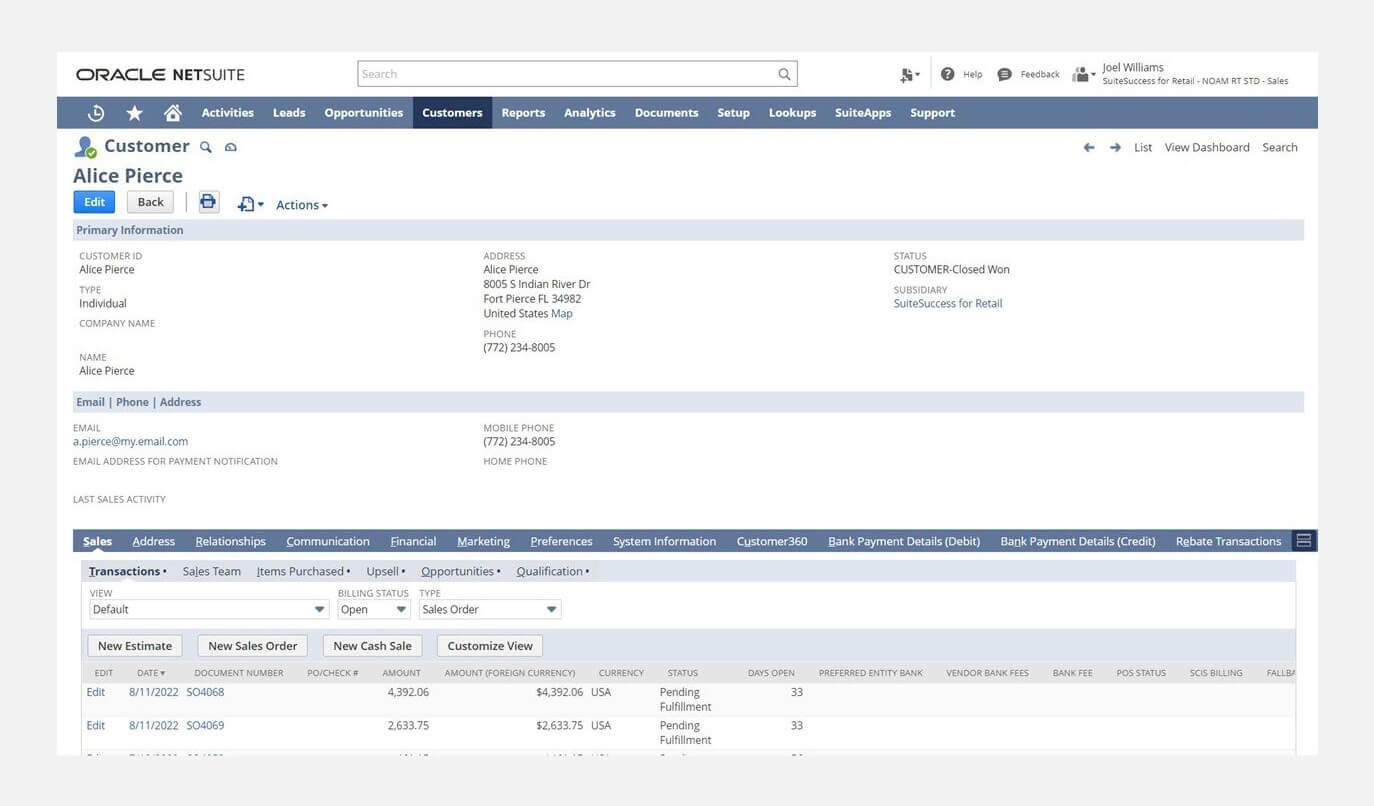Go to previous record with left arrow
Viewport: 1374px width, 806px height.
(x=1089, y=148)
